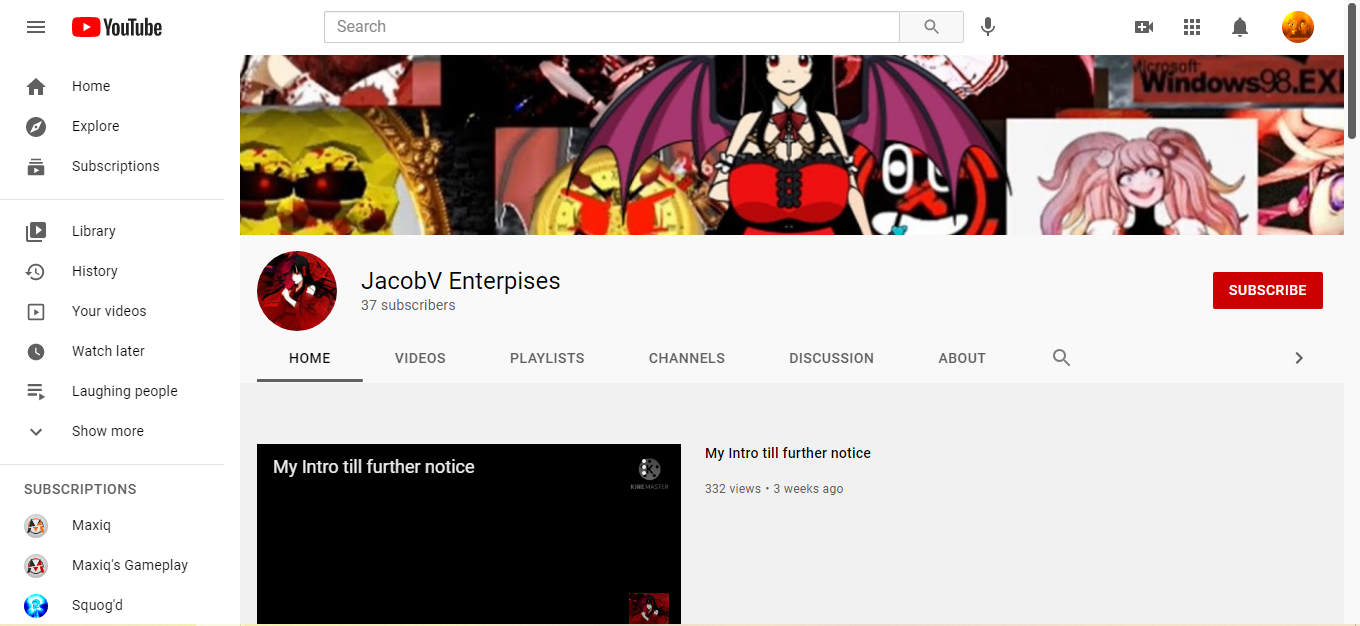1360x626 pixels.
Task: Click the search magnifier button
Action: [x=931, y=27]
